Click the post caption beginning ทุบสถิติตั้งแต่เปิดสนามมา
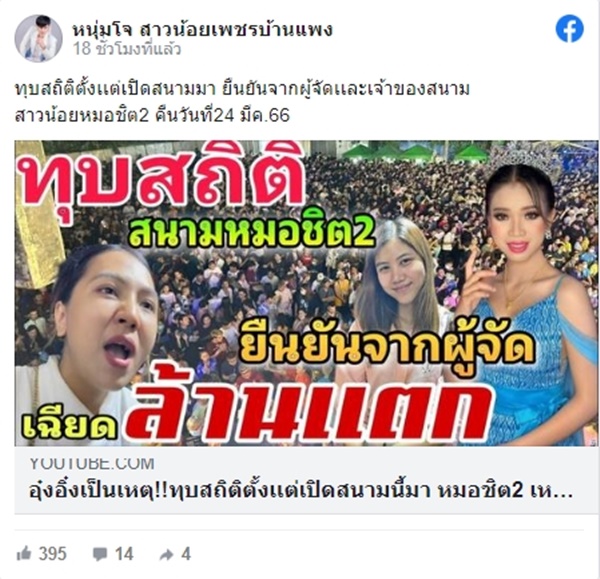The image size is (600, 579). coord(243,90)
